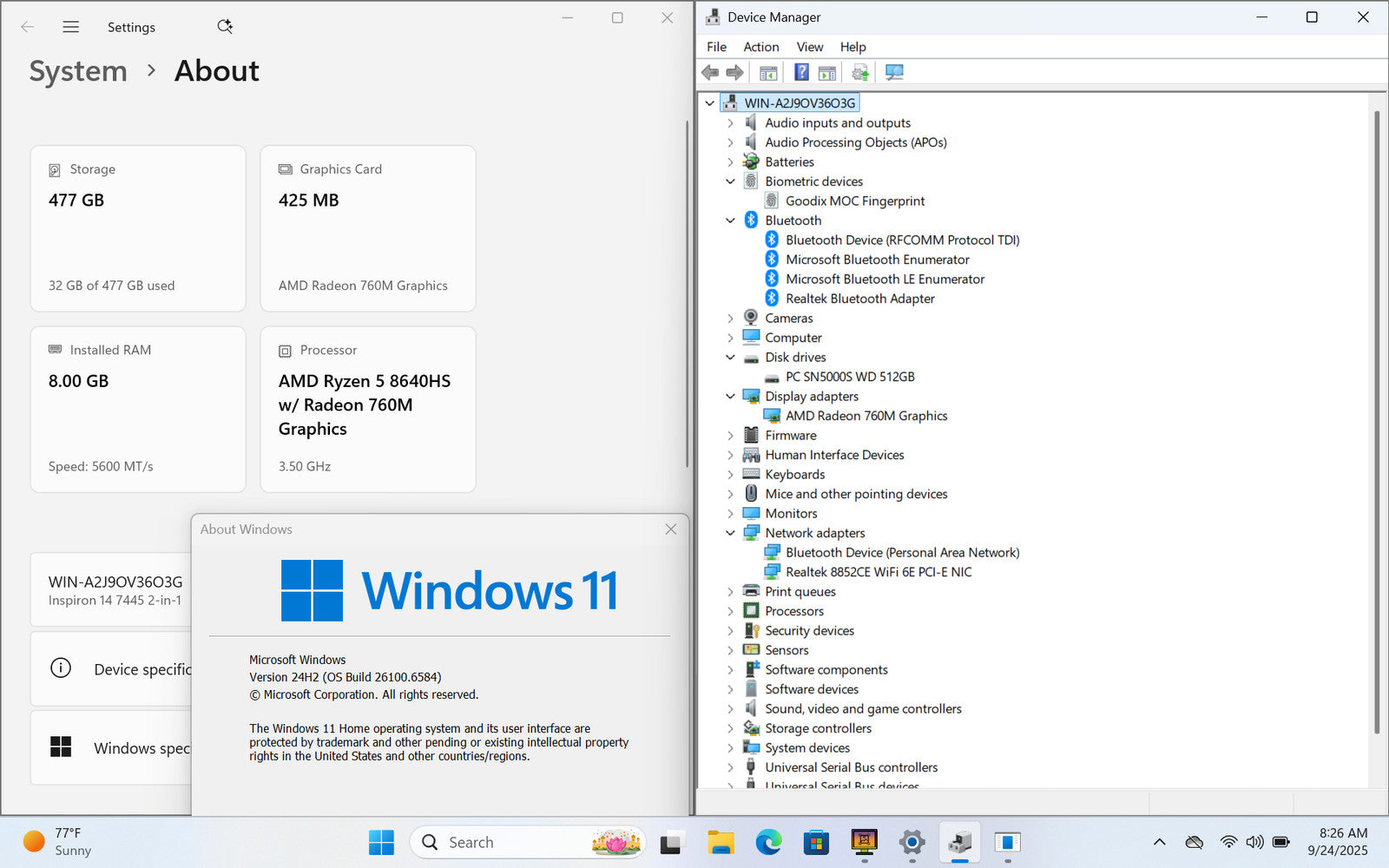1389x868 pixels.
Task: Open File Explorer from the taskbar
Action: pos(721,842)
